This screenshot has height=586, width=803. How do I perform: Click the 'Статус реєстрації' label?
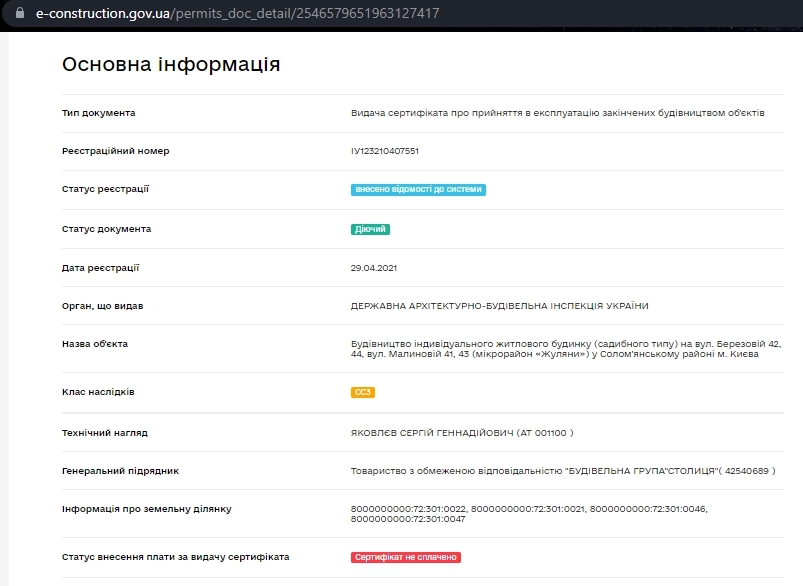click(105, 189)
